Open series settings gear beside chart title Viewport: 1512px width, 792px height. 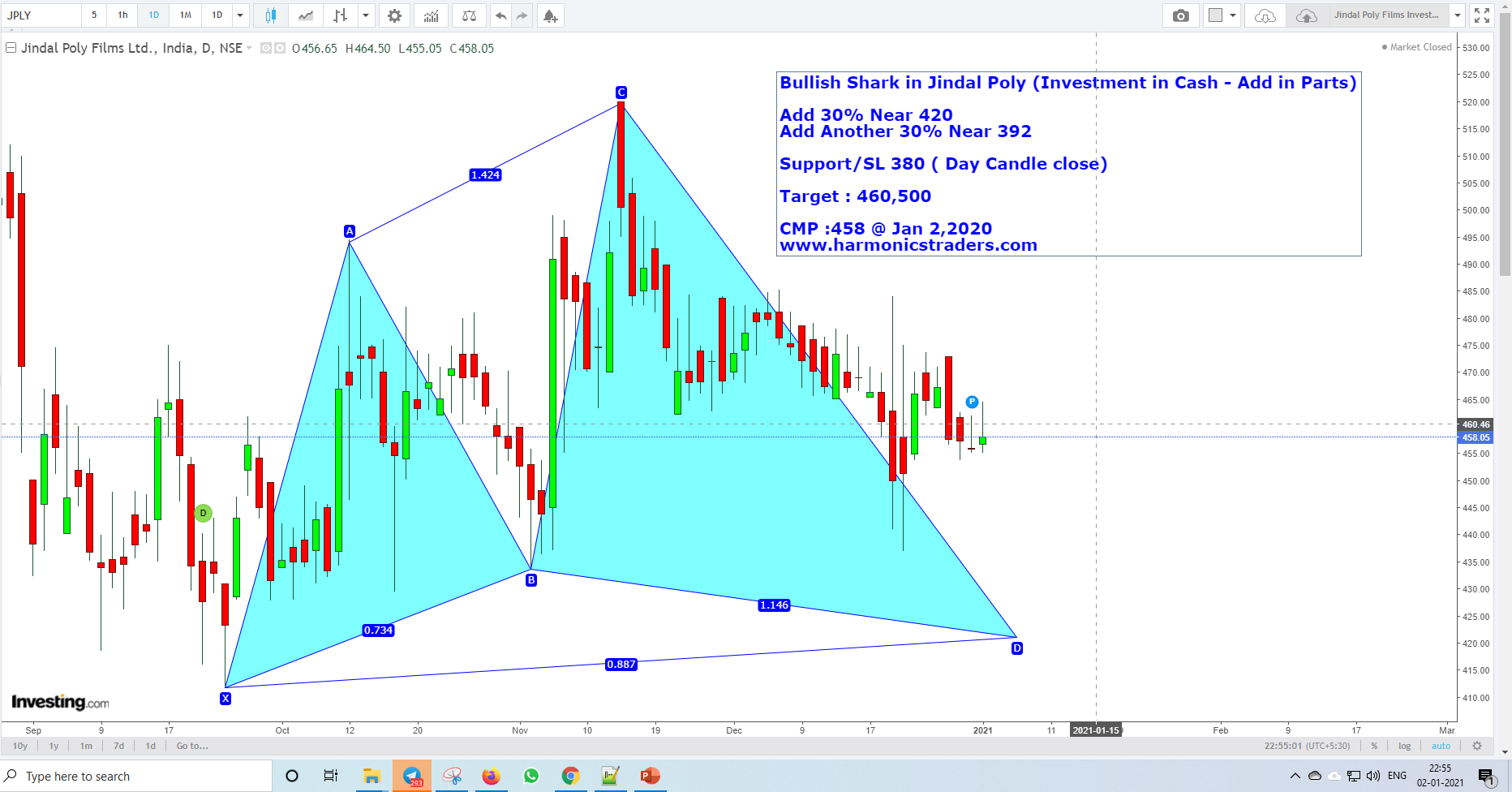[280, 49]
